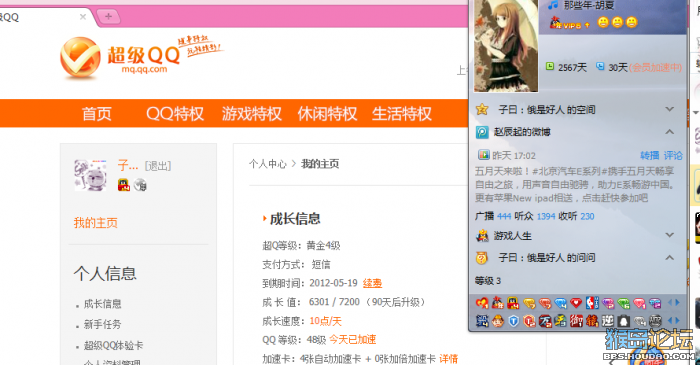Click the VIP6 year-member badge
The image size is (700, 365).
pos(569,23)
